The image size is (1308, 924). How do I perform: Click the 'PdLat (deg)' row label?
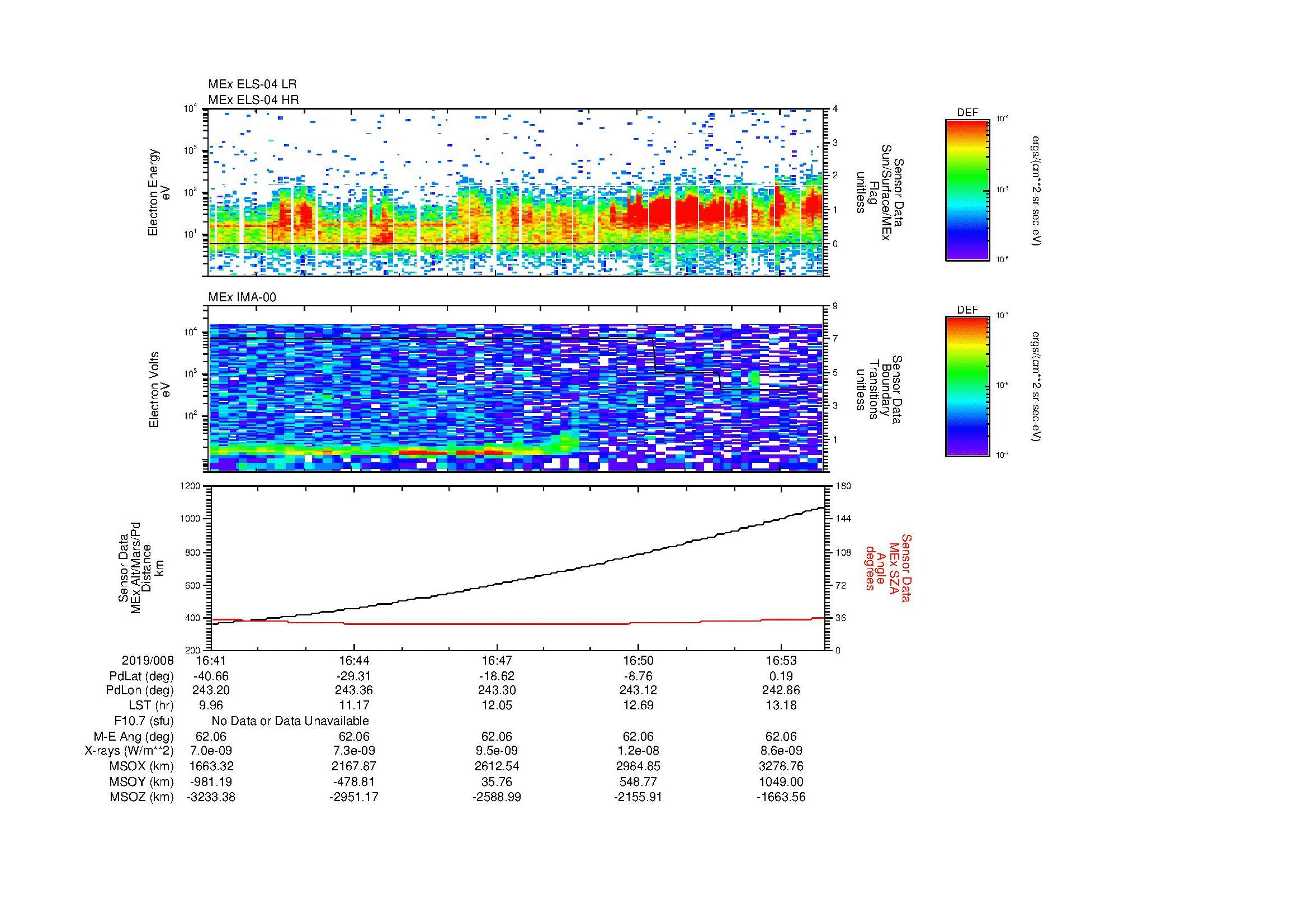[141, 676]
